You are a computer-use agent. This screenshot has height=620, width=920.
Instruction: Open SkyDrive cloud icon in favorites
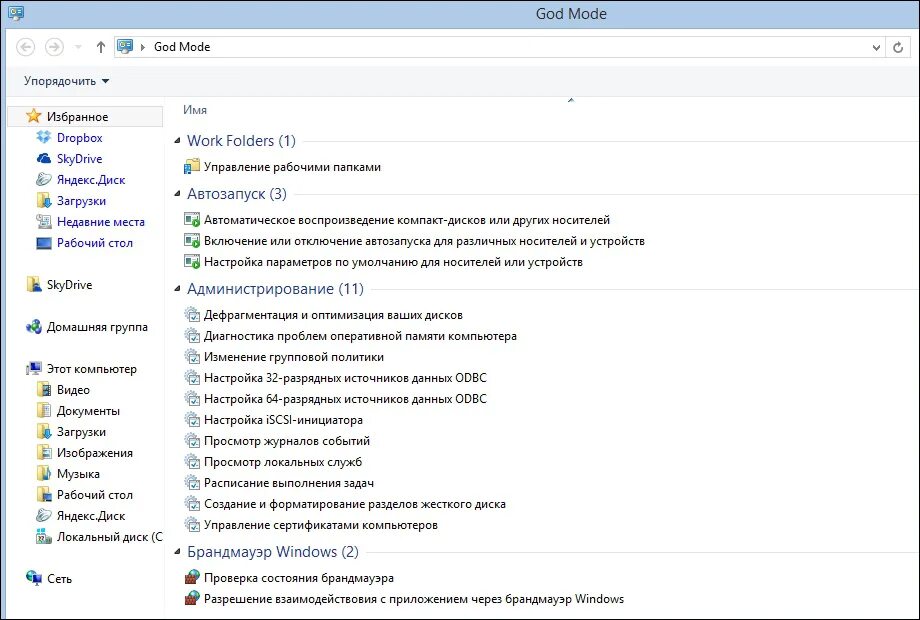point(44,159)
